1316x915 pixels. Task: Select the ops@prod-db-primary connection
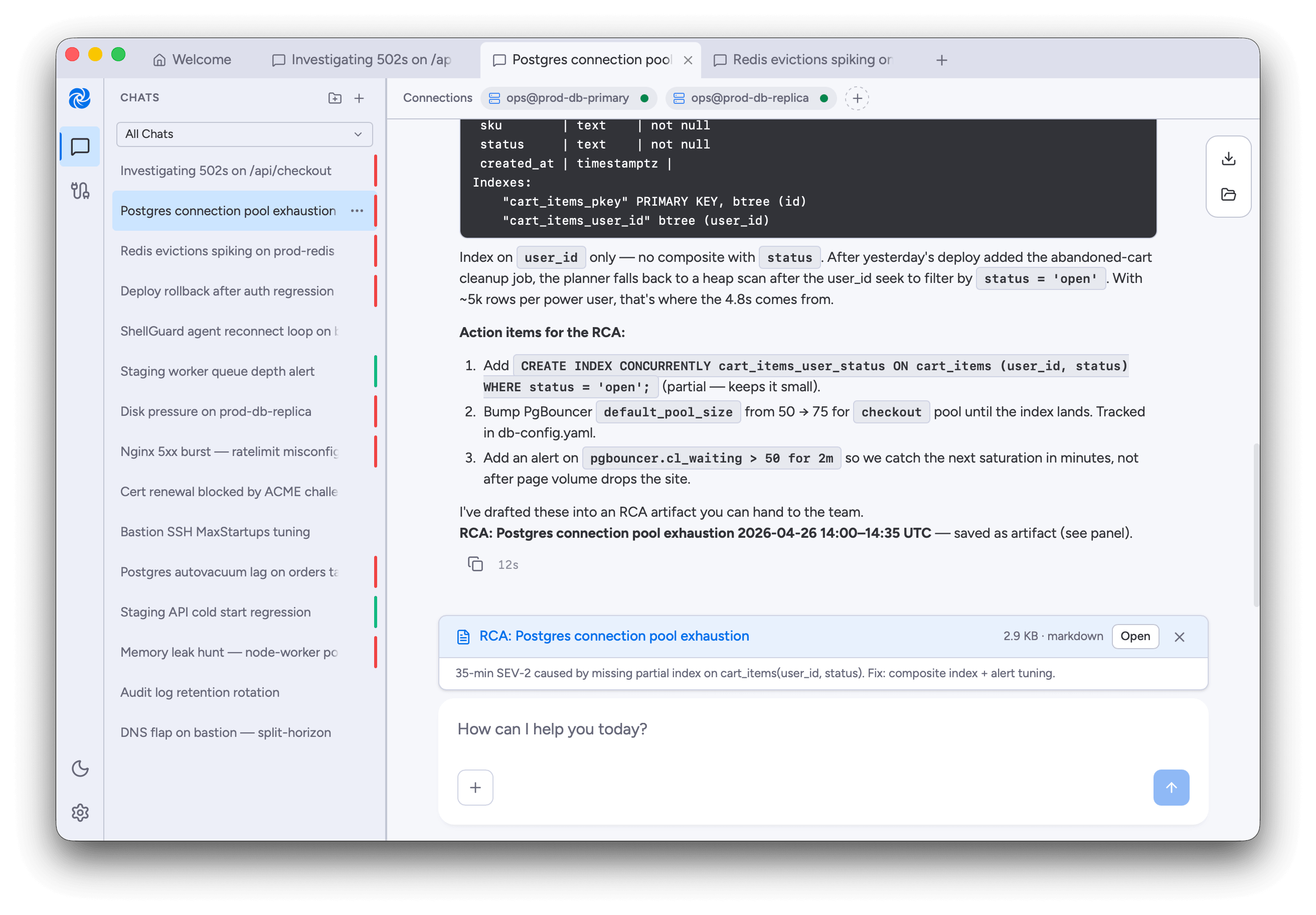(570, 98)
